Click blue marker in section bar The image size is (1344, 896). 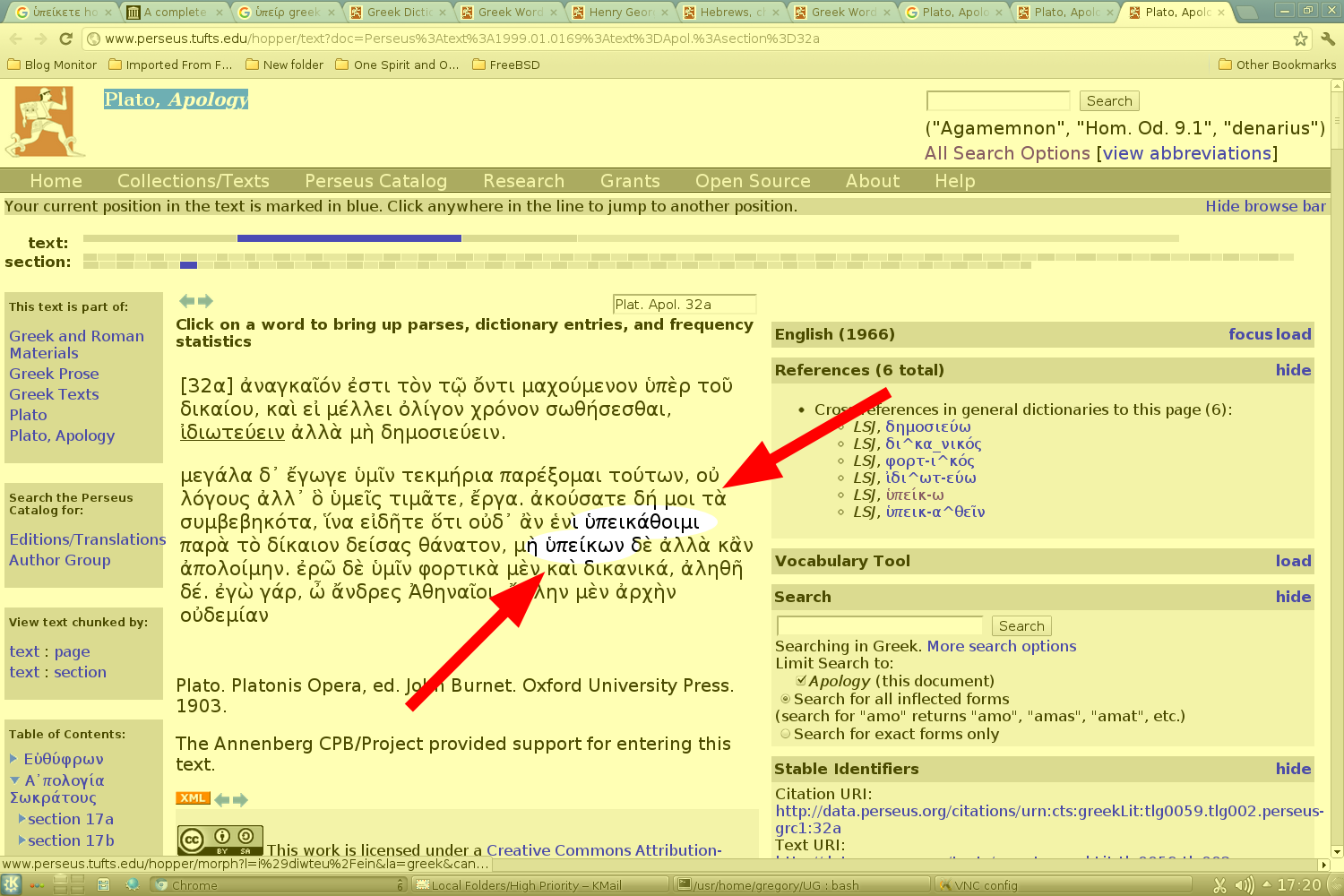pyautogui.click(x=188, y=265)
